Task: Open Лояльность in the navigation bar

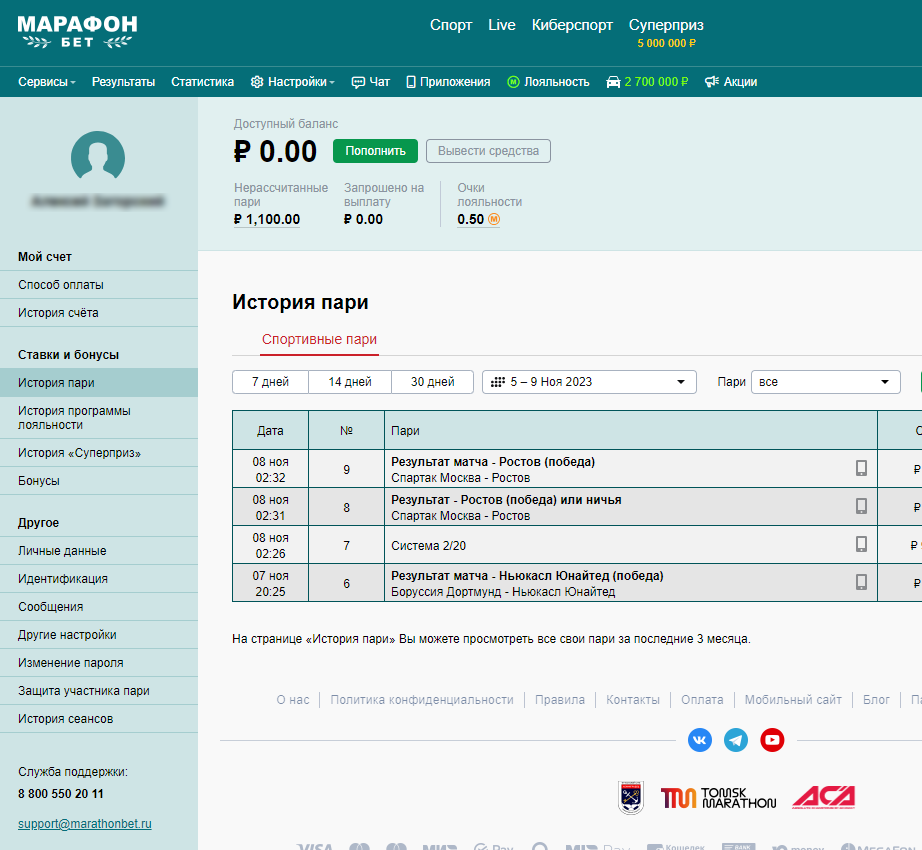Action: point(548,82)
